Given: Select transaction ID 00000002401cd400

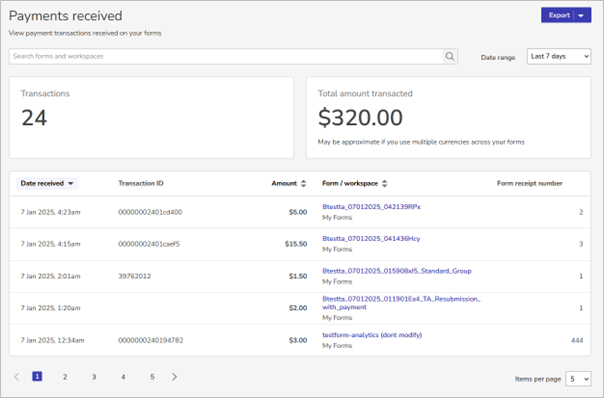Looking at the screenshot, I should (150, 212).
